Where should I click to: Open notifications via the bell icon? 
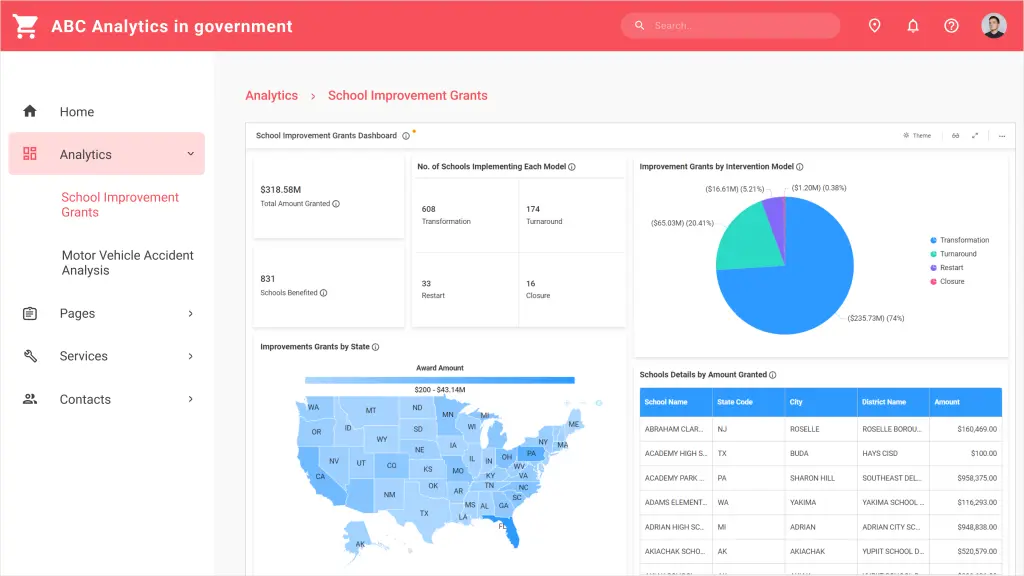[x=913, y=25]
